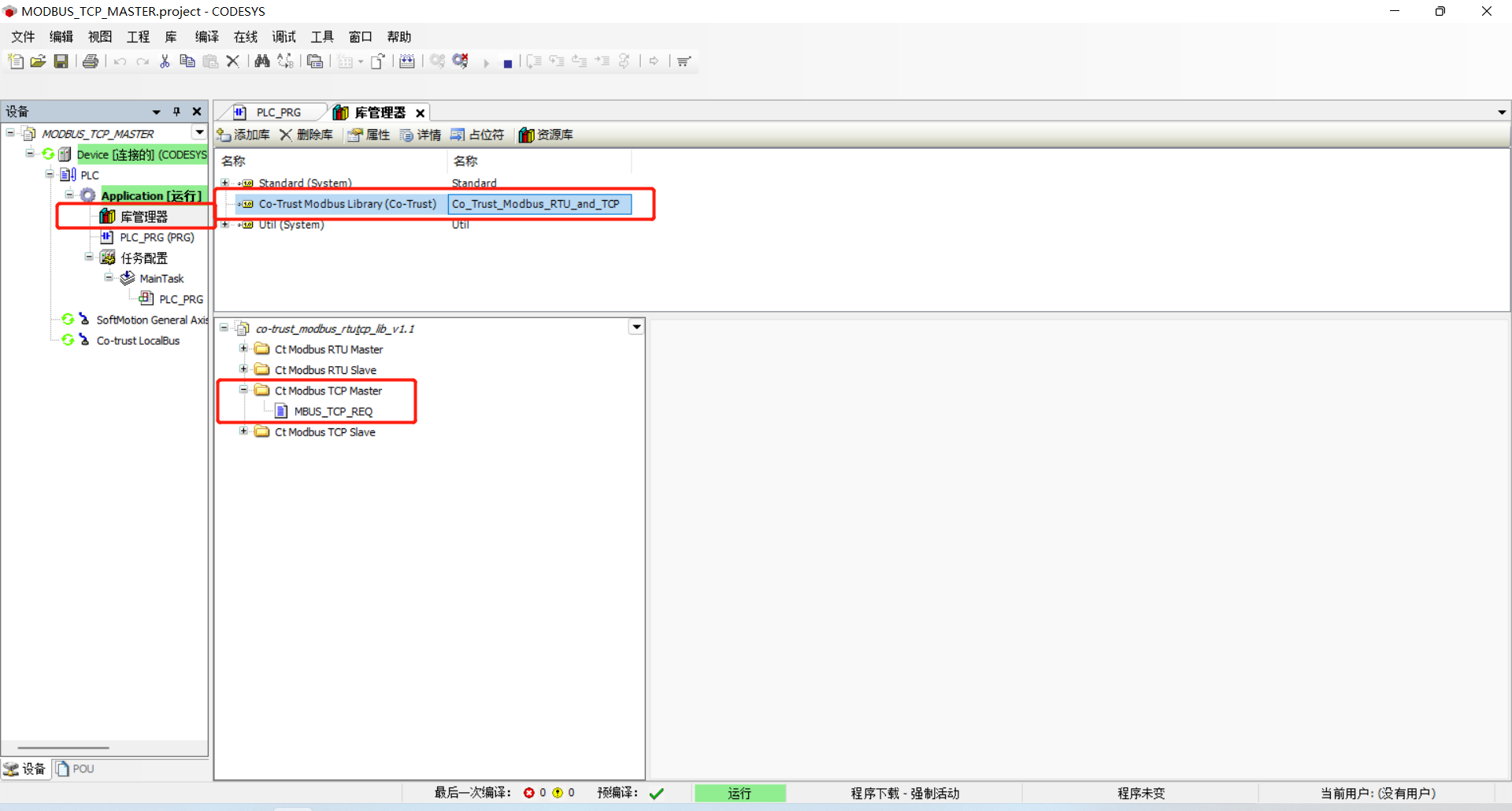Click the 资源库 button
This screenshot has height=811, width=1512.
[x=546, y=135]
